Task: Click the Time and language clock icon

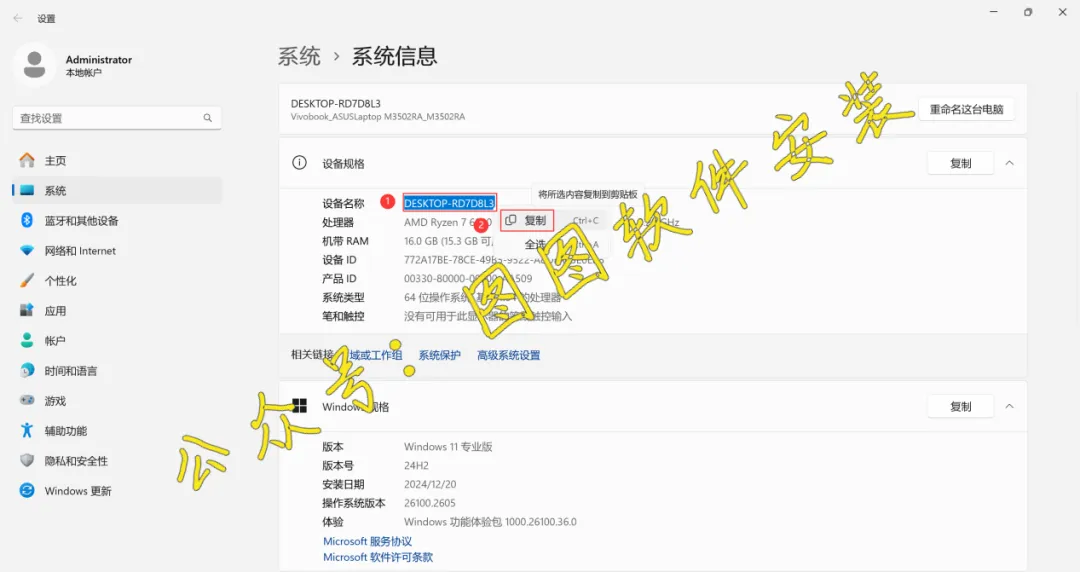Action: 27,371
